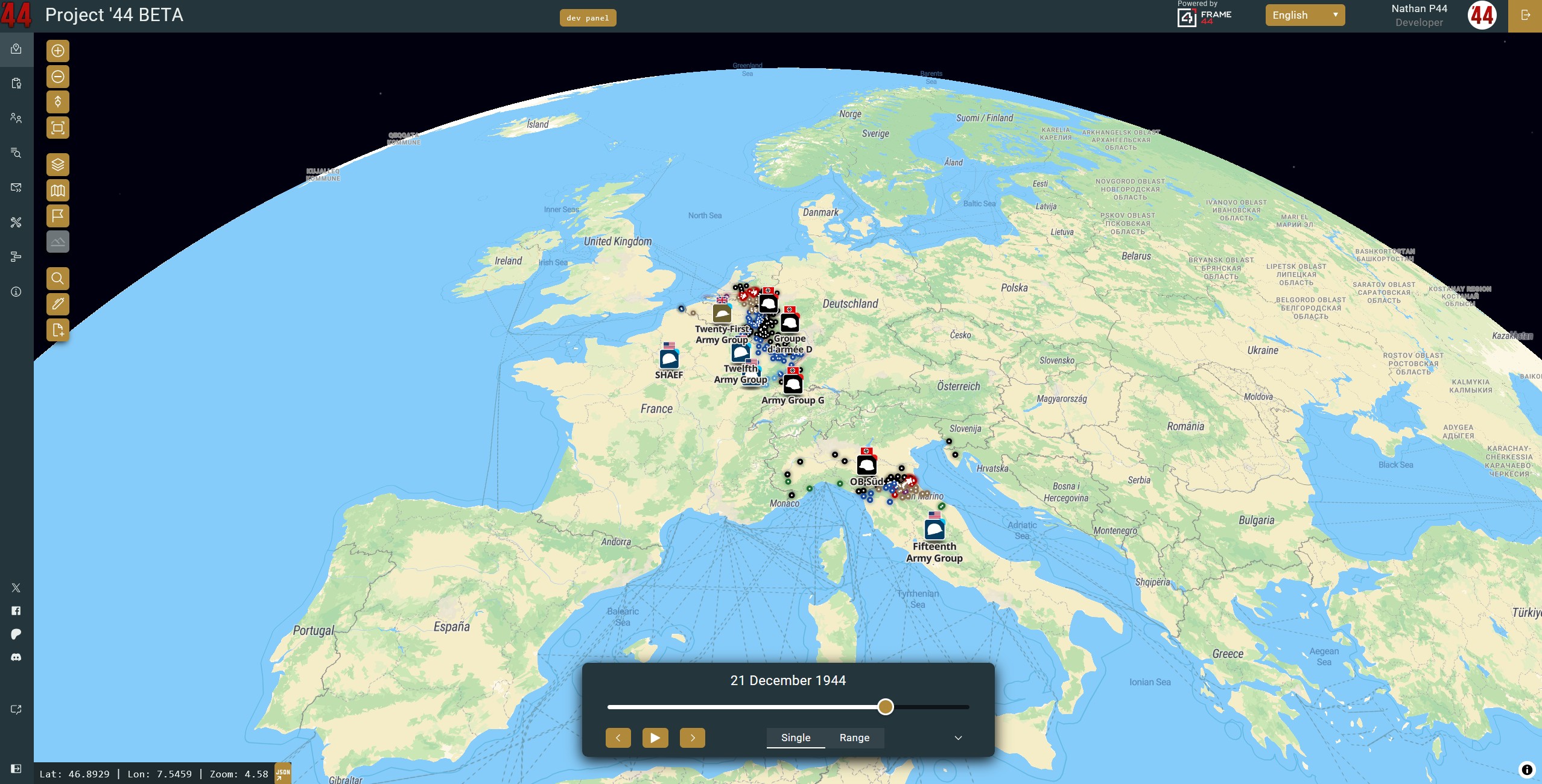Click the Lon: 7.5459 readout
The width and height of the screenshot is (1542, 784).
(160, 774)
